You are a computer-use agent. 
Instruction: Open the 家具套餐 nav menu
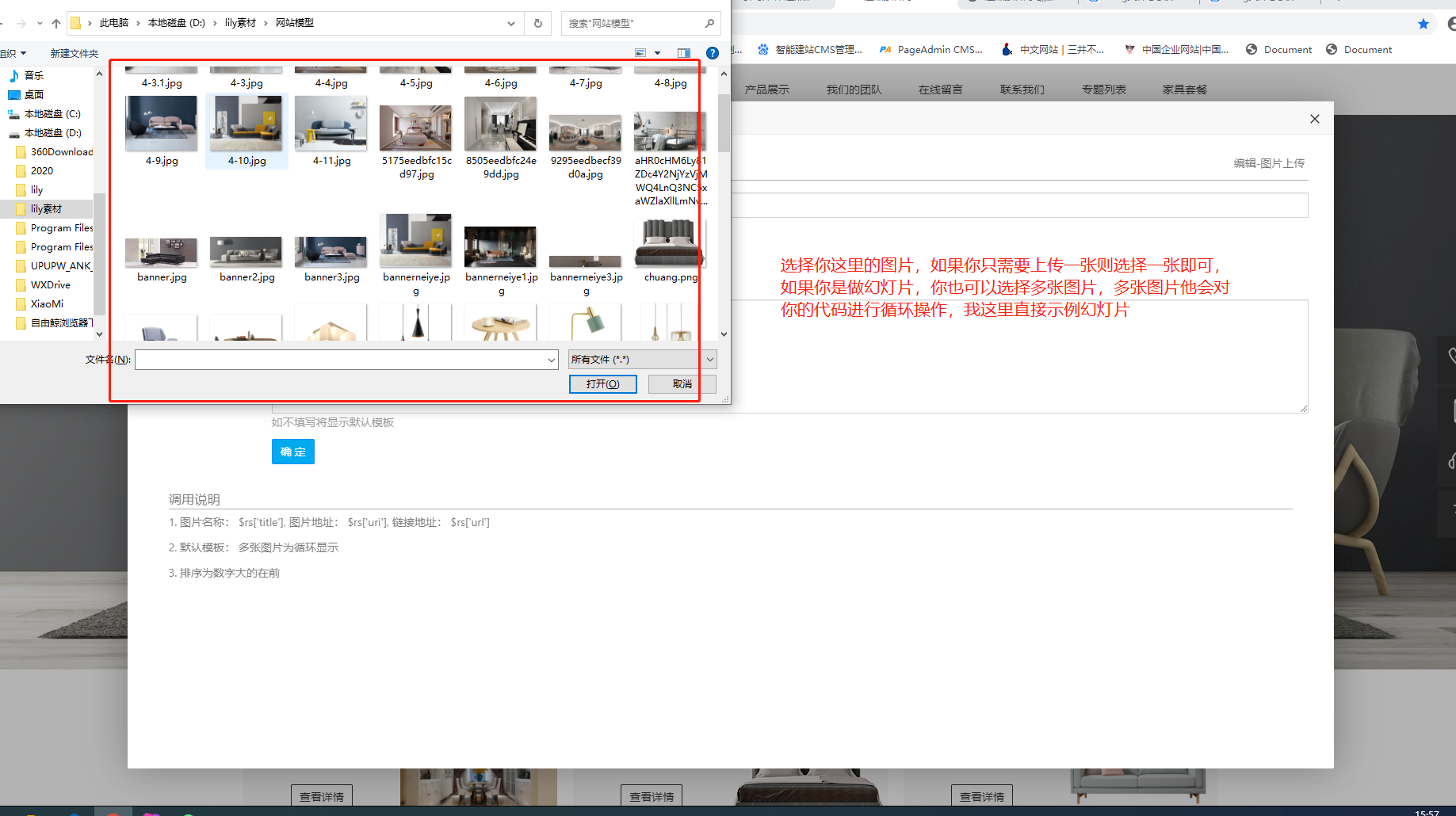(1185, 90)
